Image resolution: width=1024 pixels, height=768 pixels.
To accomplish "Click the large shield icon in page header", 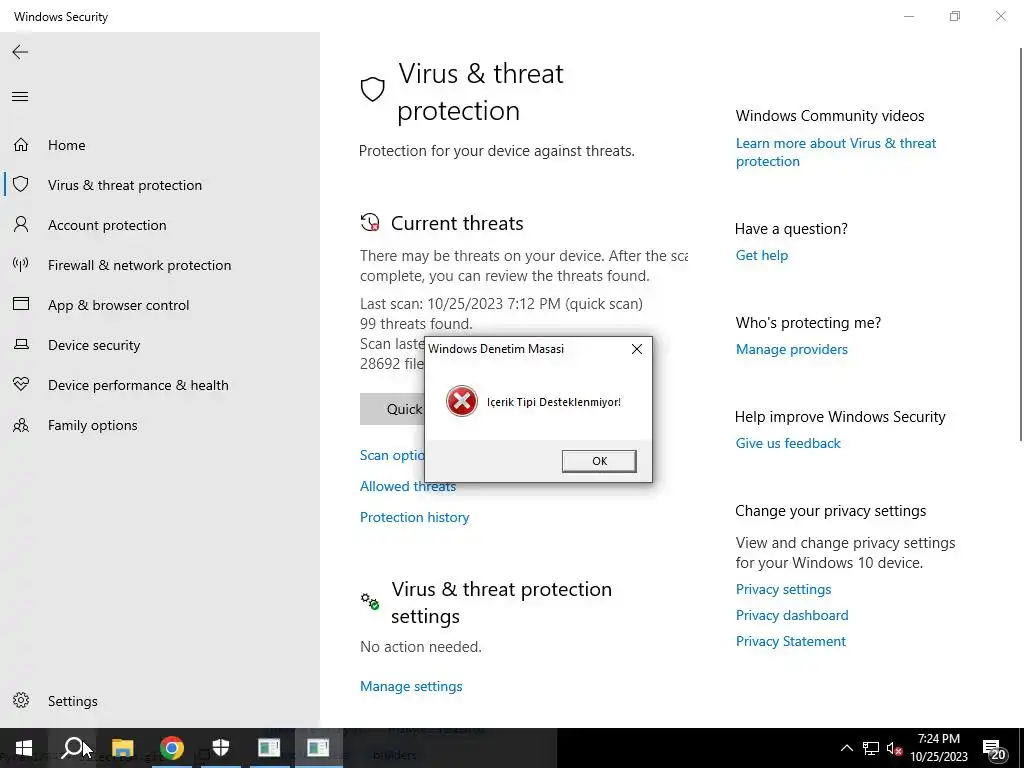I will (x=373, y=89).
